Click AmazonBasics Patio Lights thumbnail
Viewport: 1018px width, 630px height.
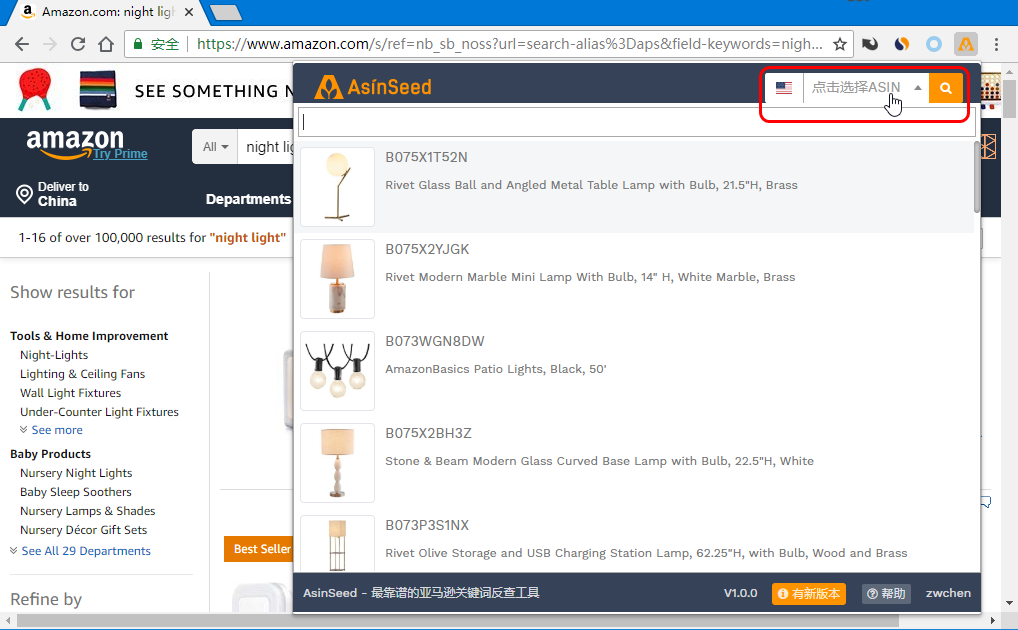[337, 371]
